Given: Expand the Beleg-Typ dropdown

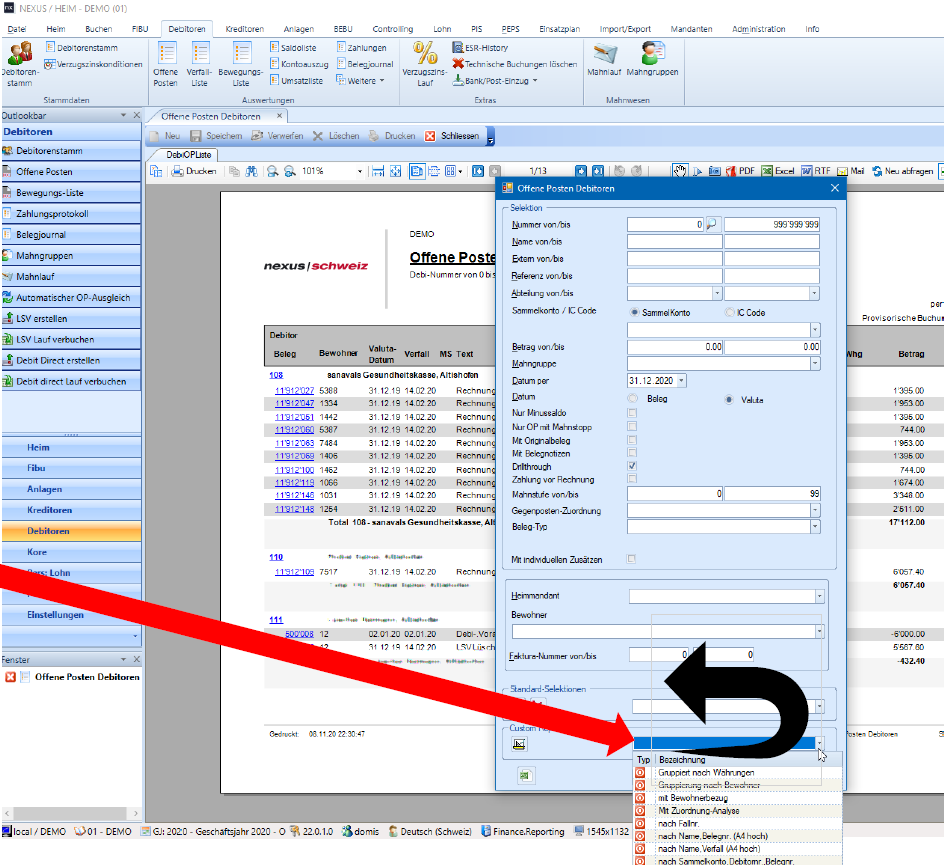Looking at the screenshot, I should [x=815, y=526].
